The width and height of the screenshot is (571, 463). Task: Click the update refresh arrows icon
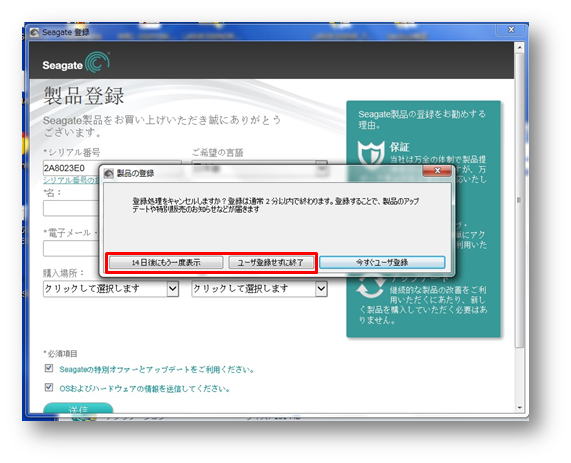pos(371,286)
